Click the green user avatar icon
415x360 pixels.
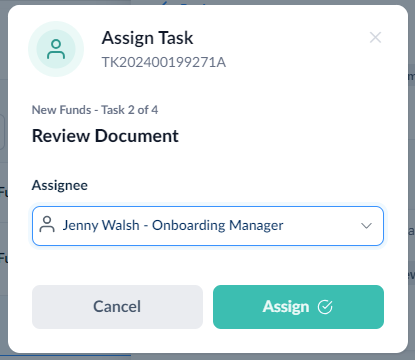tap(56, 49)
